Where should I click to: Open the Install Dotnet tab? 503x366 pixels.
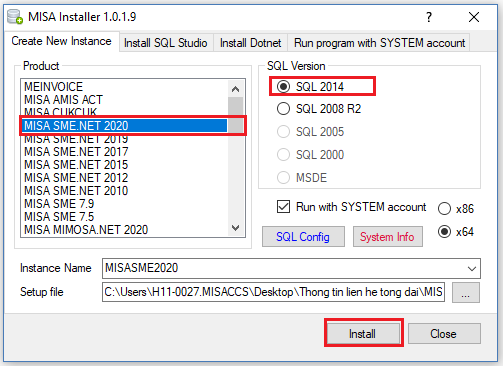pos(250,43)
